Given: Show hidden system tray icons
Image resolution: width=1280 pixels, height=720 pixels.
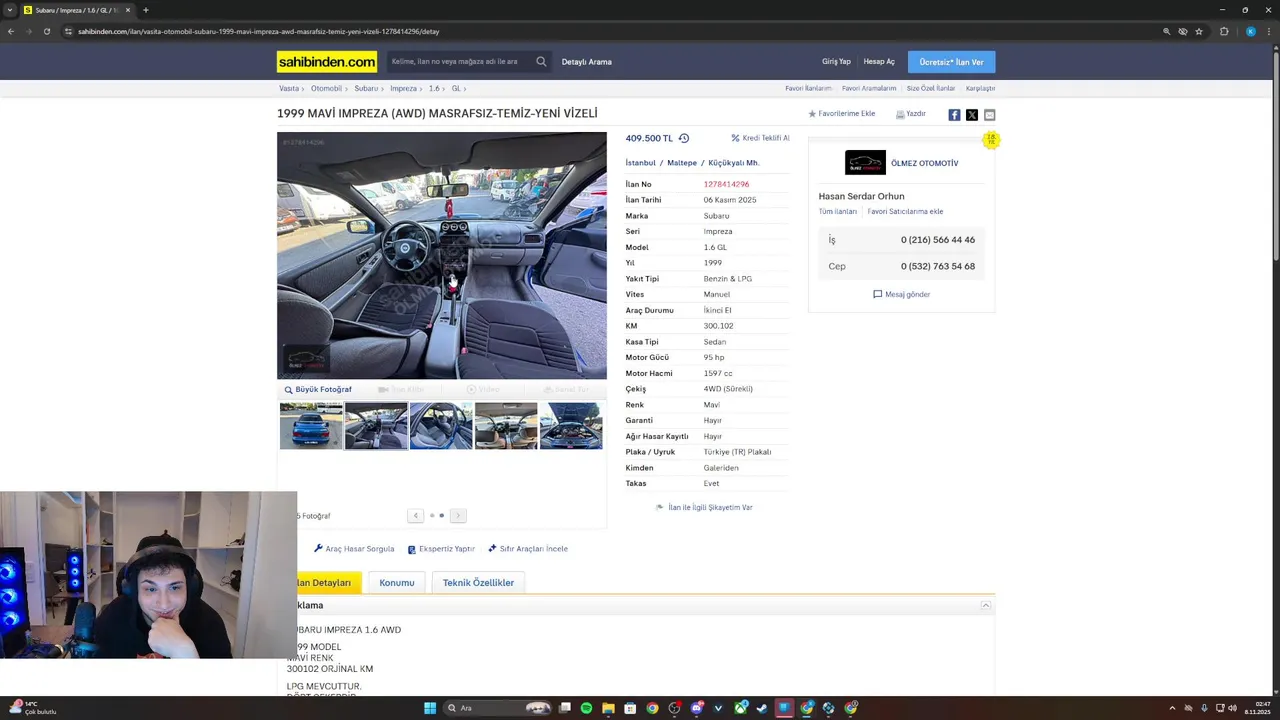Looking at the screenshot, I should (1172, 708).
